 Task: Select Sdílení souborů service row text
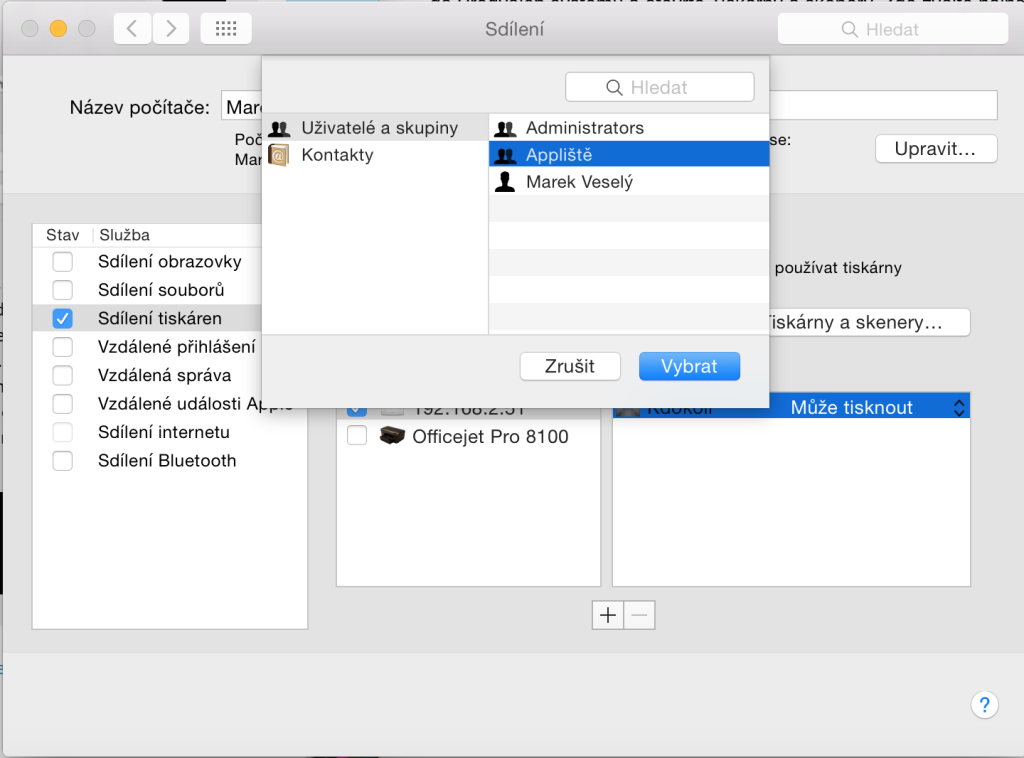(161, 289)
